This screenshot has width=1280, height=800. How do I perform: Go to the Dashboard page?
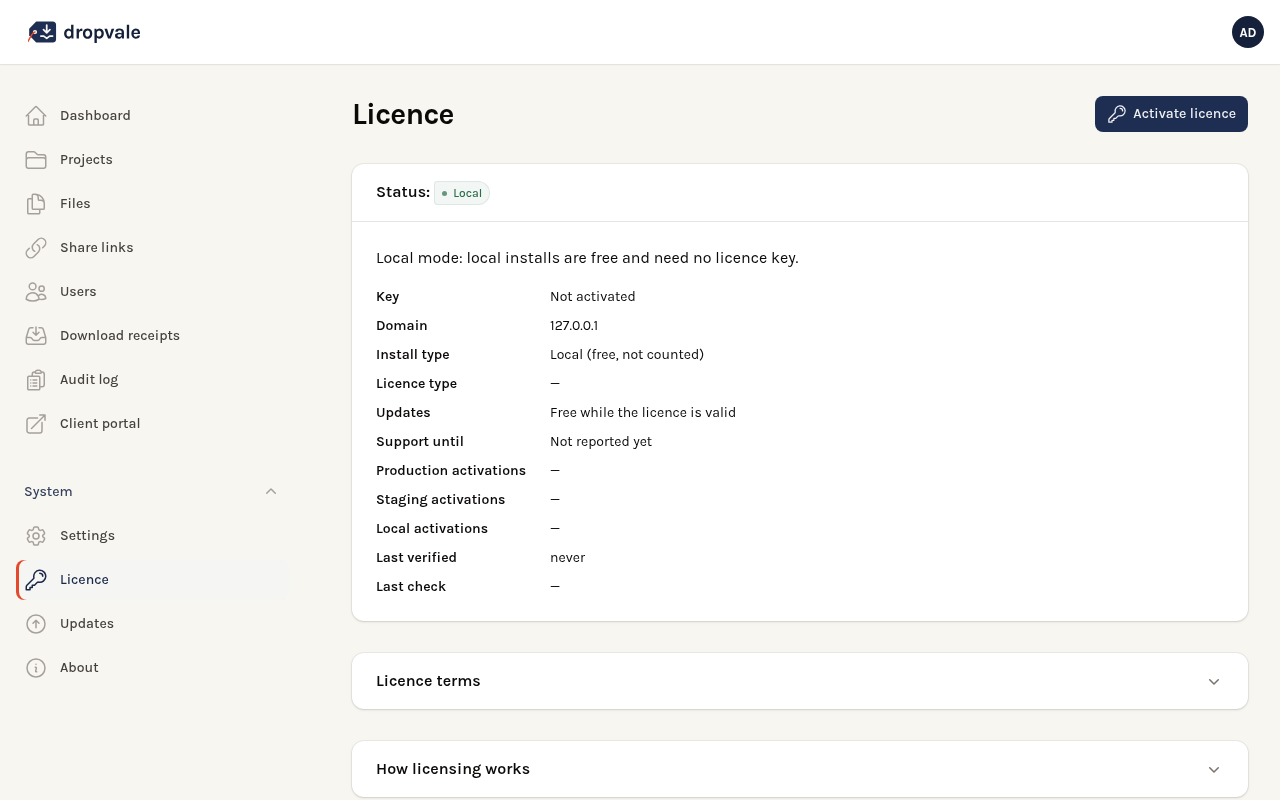pyautogui.click(x=152, y=116)
